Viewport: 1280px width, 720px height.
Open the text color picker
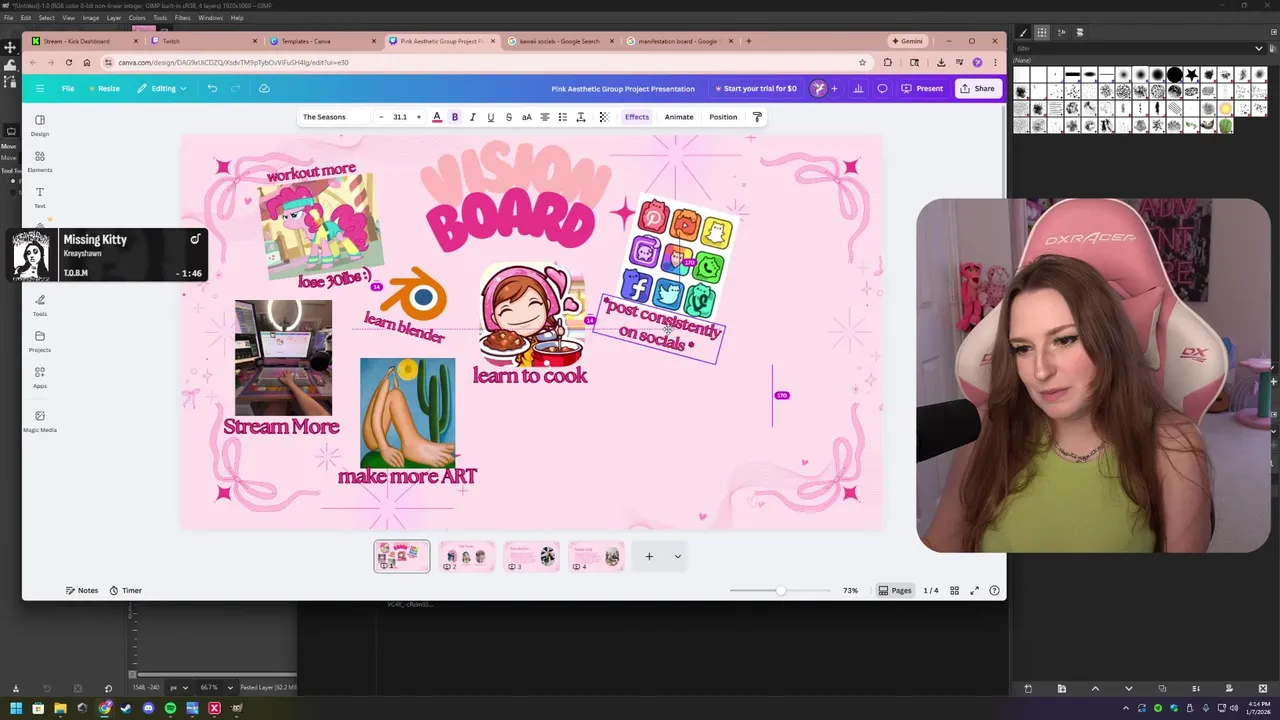click(437, 117)
